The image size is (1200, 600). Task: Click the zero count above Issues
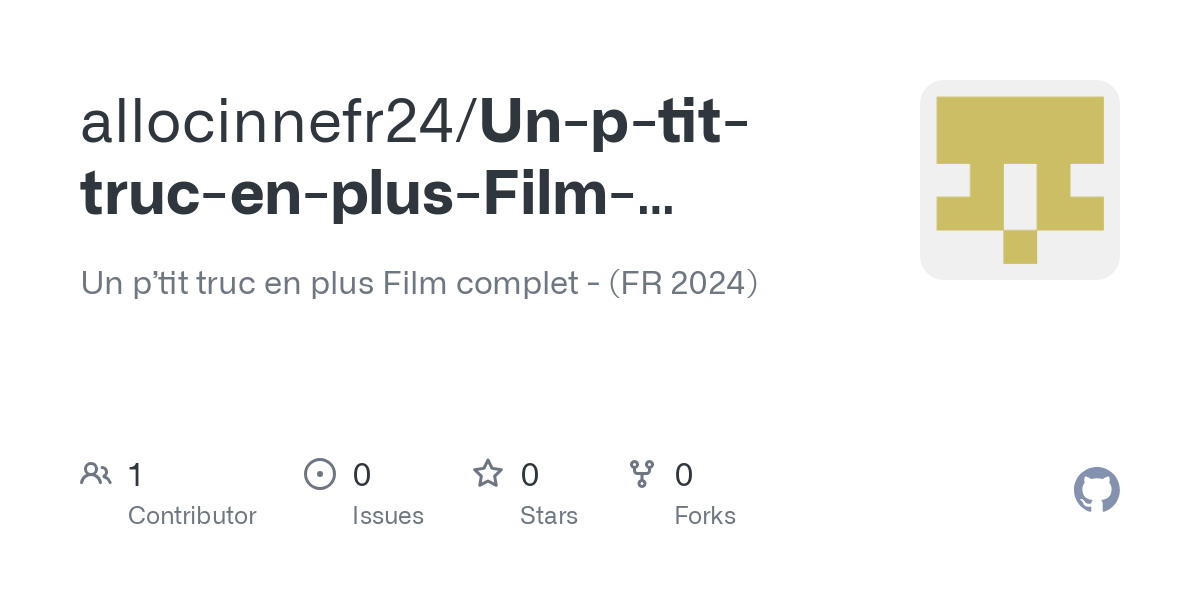pyautogui.click(x=362, y=475)
